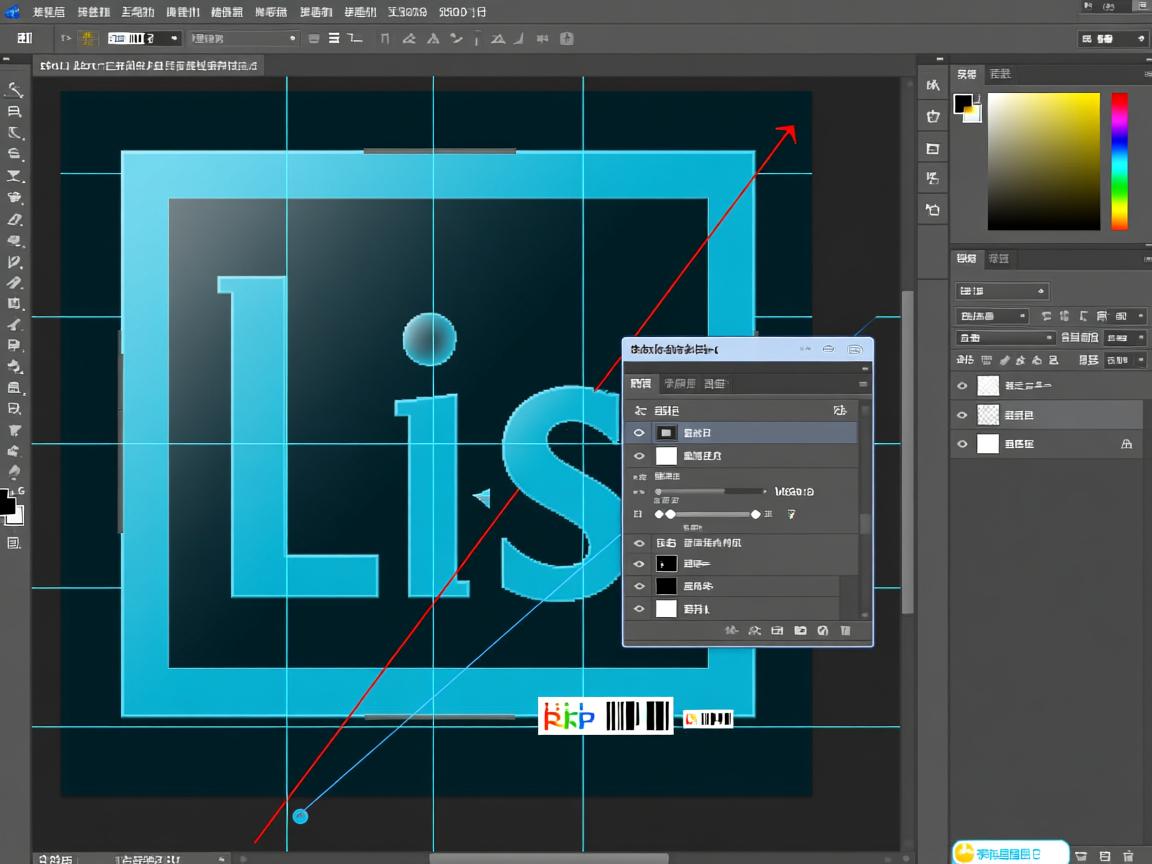Click the yellow icon in the options bar
1152x864 pixels.
tap(87, 38)
